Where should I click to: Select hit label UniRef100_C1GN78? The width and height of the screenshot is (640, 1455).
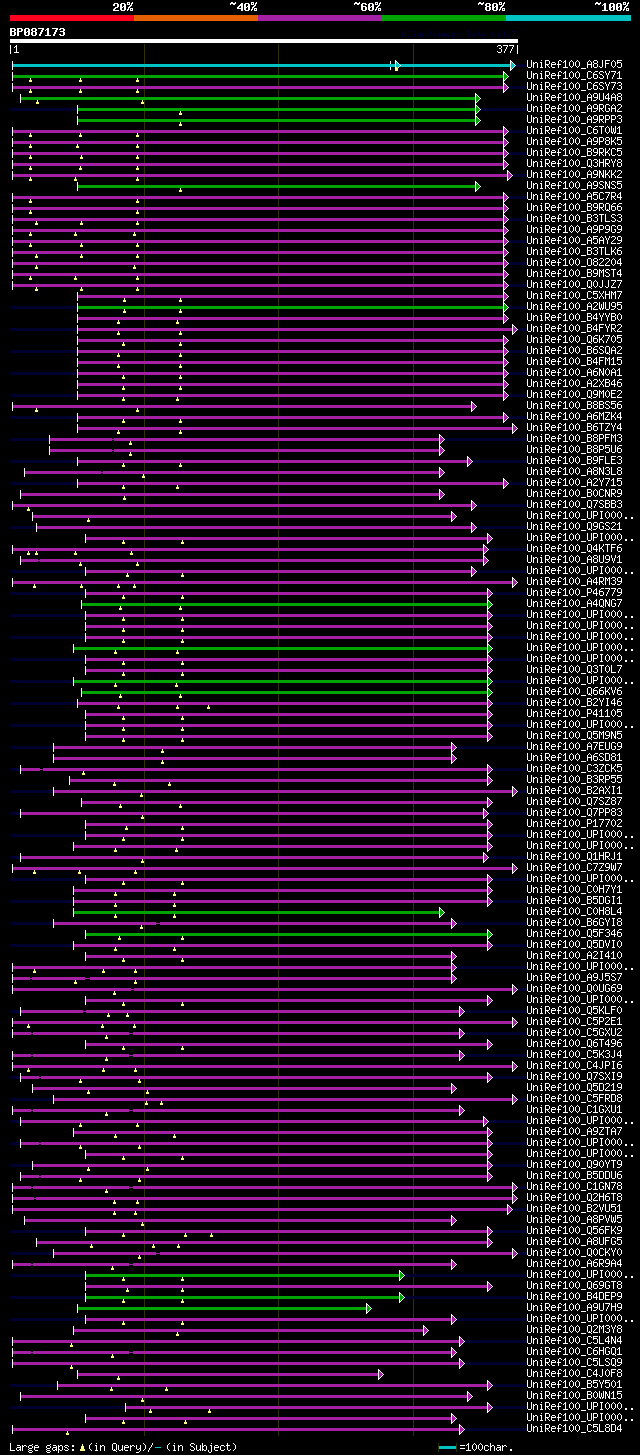(x=574, y=1187)
